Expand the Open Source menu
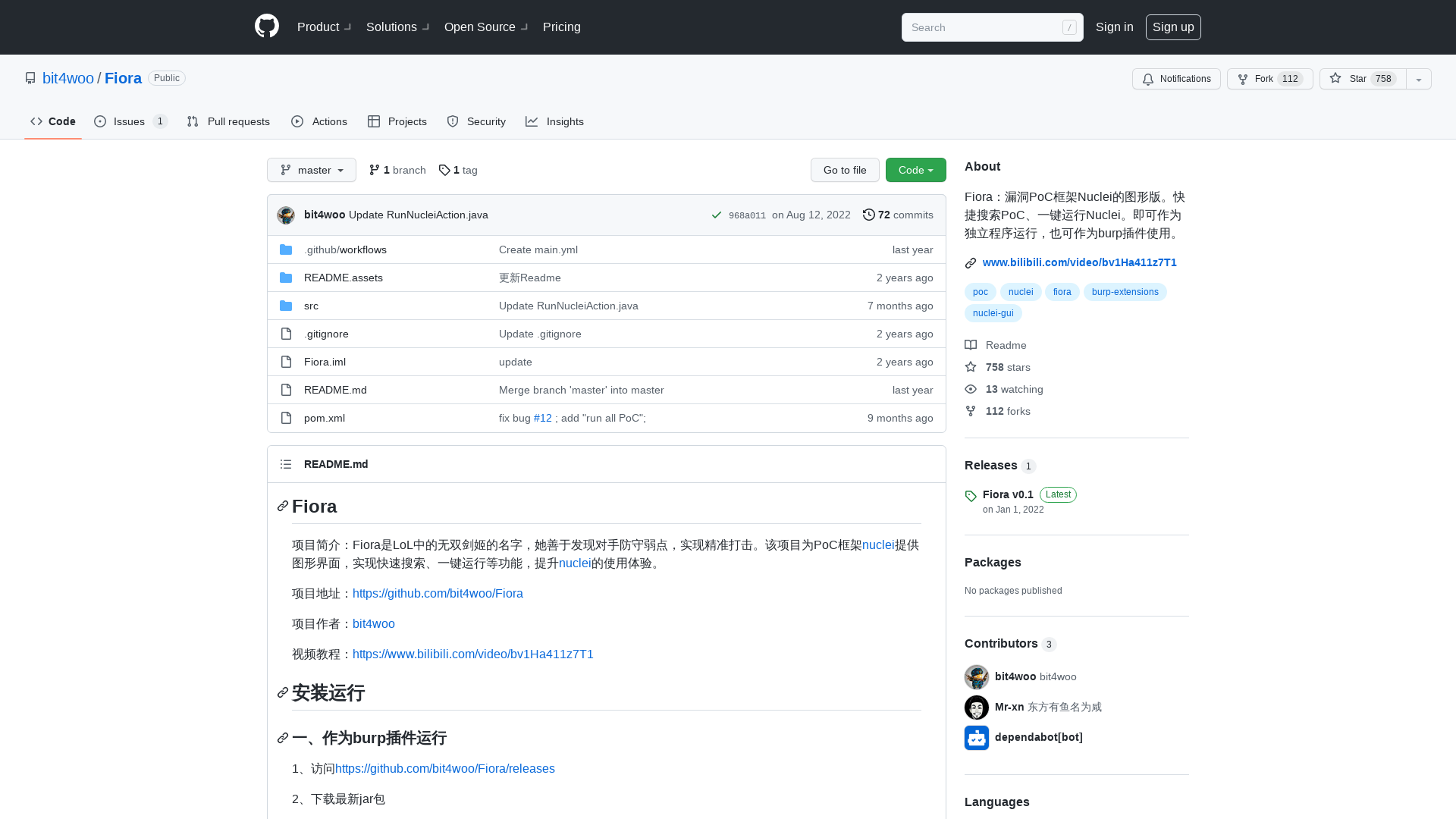The width and height of the screenshot is (1456, 819). 485,27
